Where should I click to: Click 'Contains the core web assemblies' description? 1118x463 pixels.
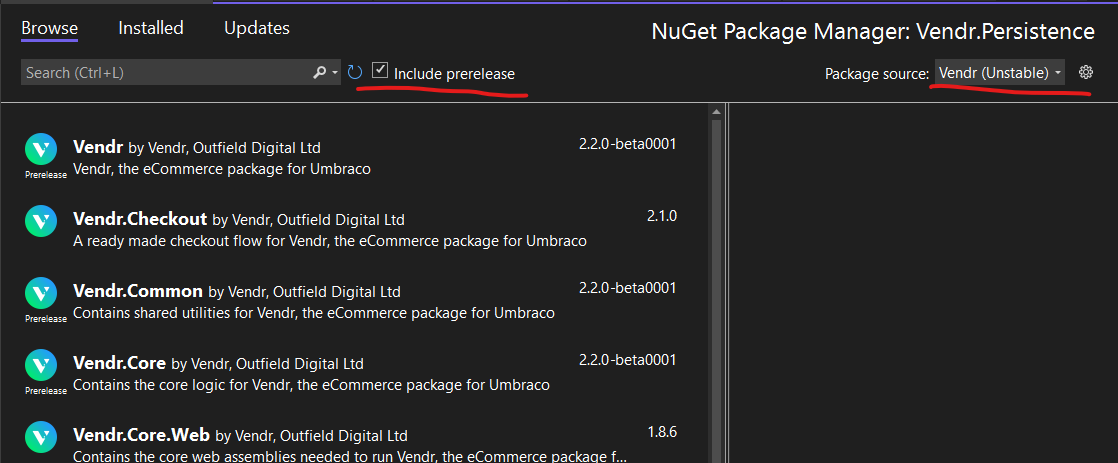pos(351,456)
